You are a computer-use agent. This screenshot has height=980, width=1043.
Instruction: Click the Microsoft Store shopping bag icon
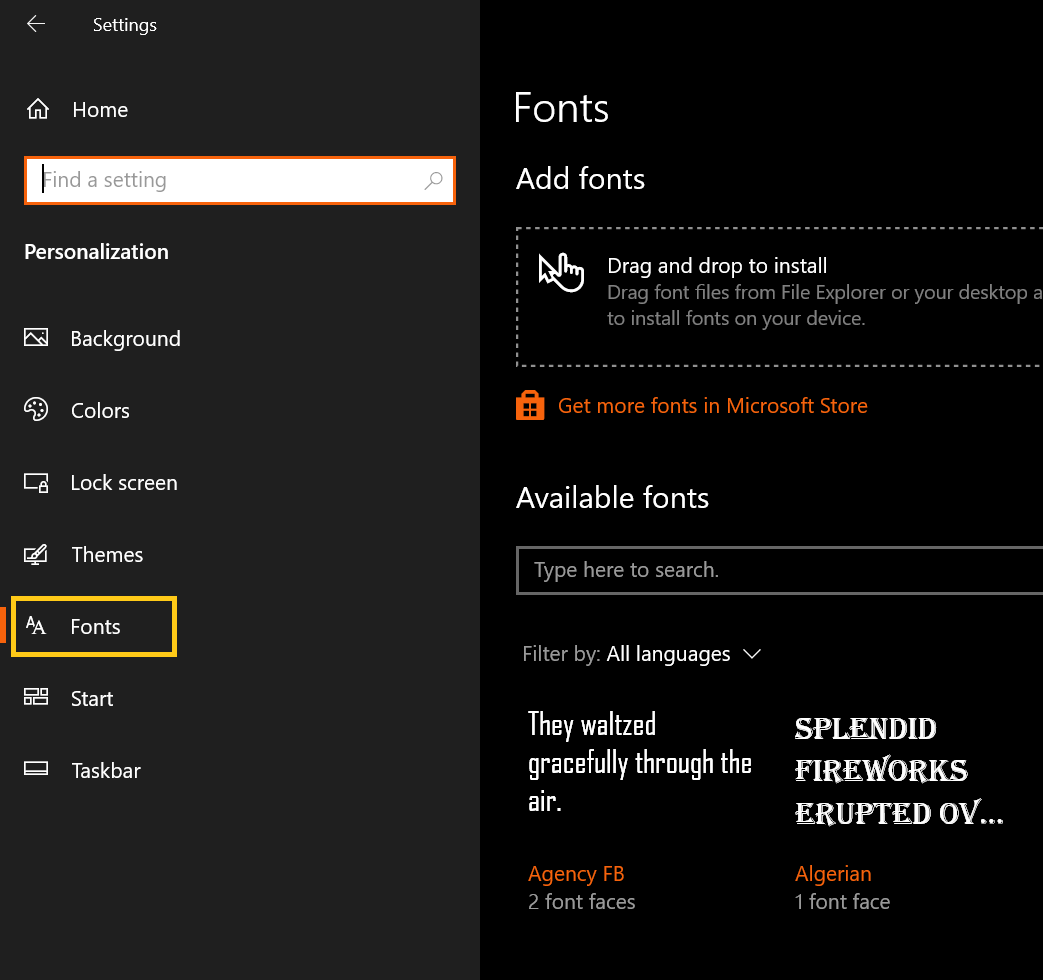529,405
